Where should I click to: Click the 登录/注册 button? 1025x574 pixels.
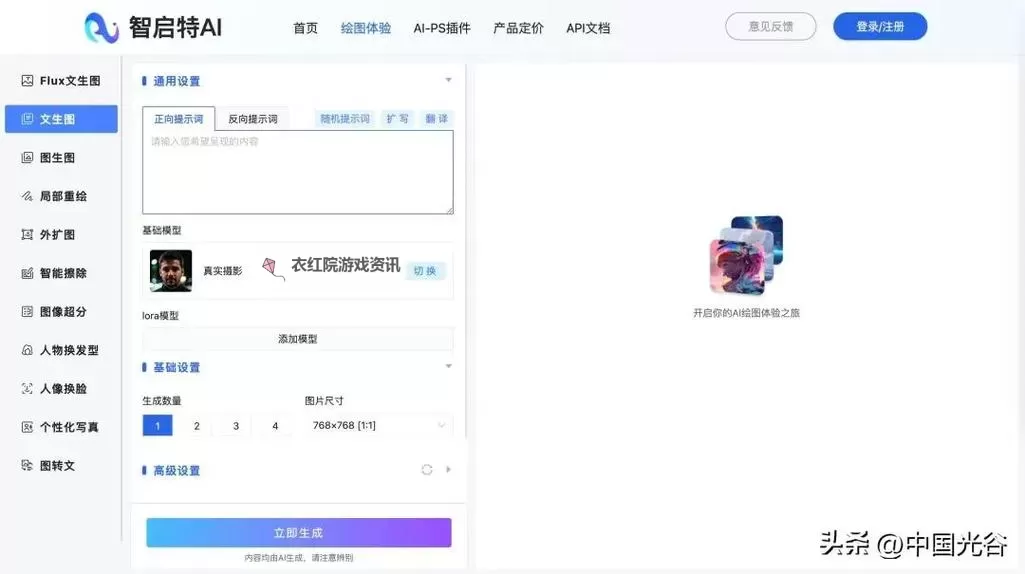880,26
